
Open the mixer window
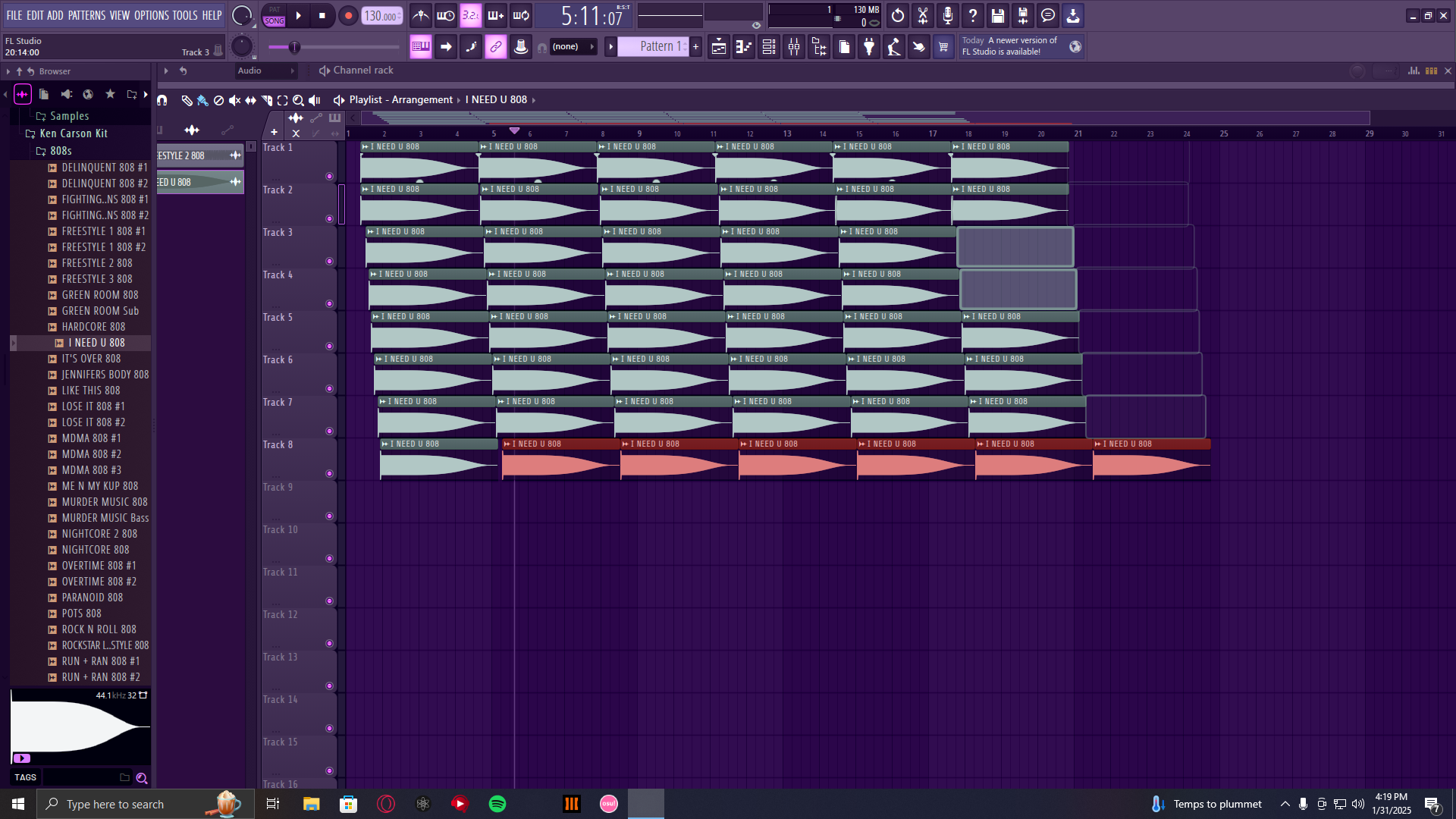tap(794, 47)
